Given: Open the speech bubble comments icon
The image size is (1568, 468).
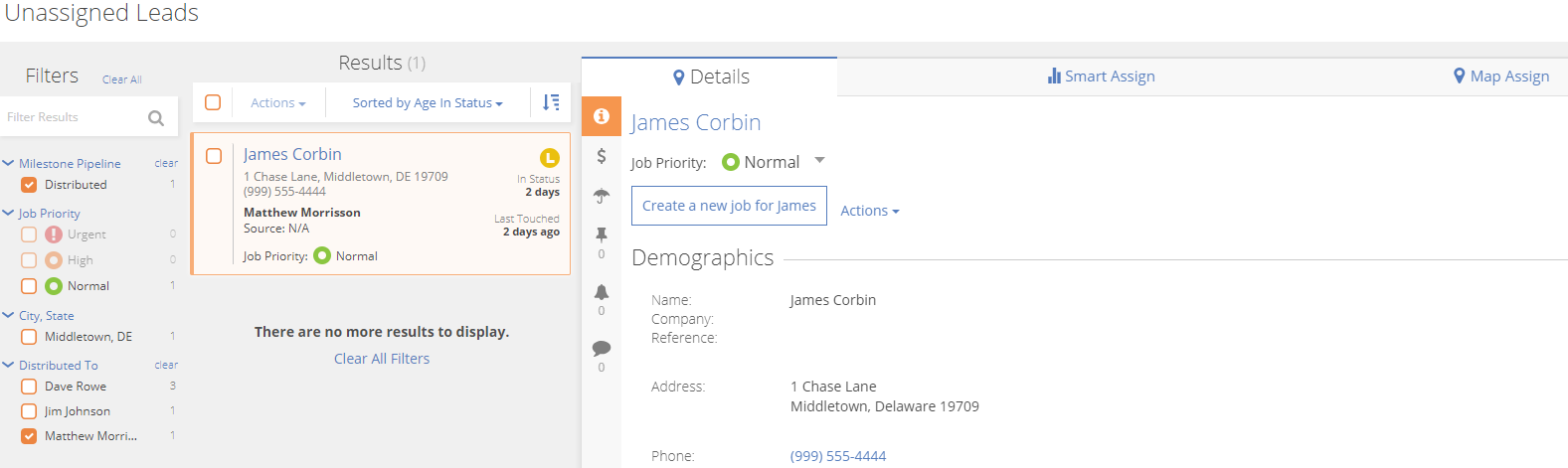Looking at the screenshot, I should [602, 349].
